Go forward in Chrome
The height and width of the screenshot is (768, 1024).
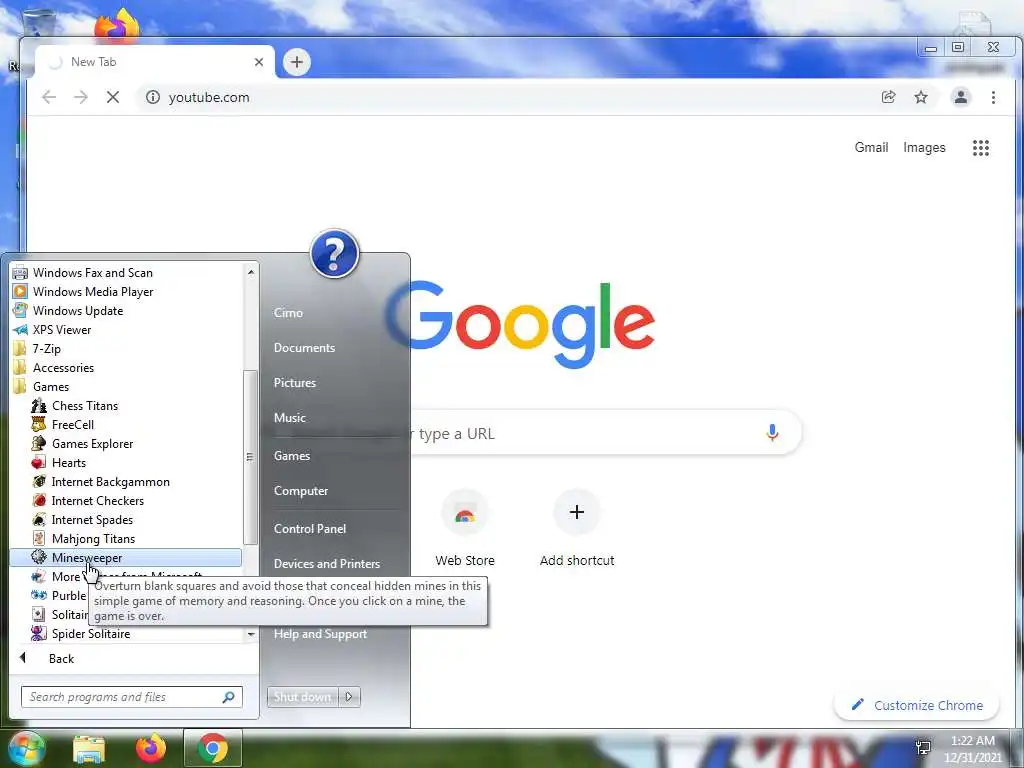point(81,97)
